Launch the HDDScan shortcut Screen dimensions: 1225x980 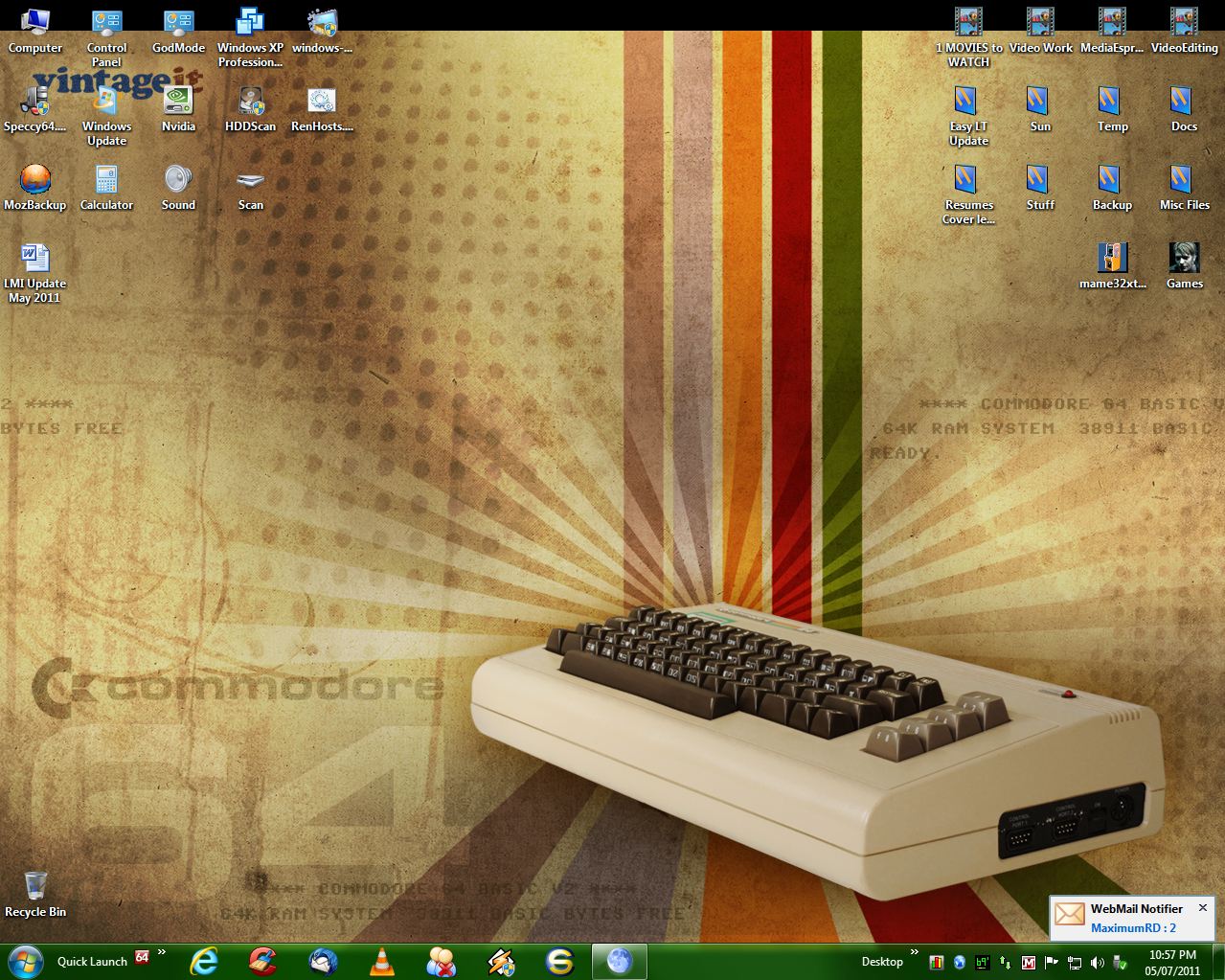click(250, 110)
